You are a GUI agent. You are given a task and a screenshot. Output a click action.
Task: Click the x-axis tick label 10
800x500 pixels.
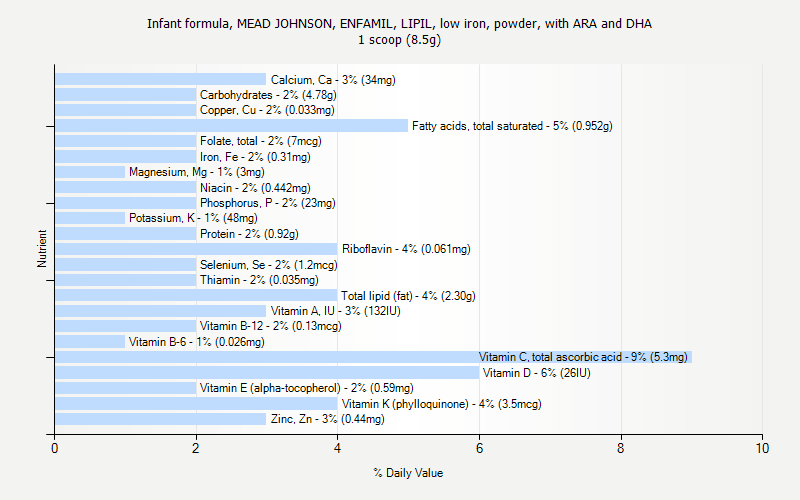click(762, 448)
